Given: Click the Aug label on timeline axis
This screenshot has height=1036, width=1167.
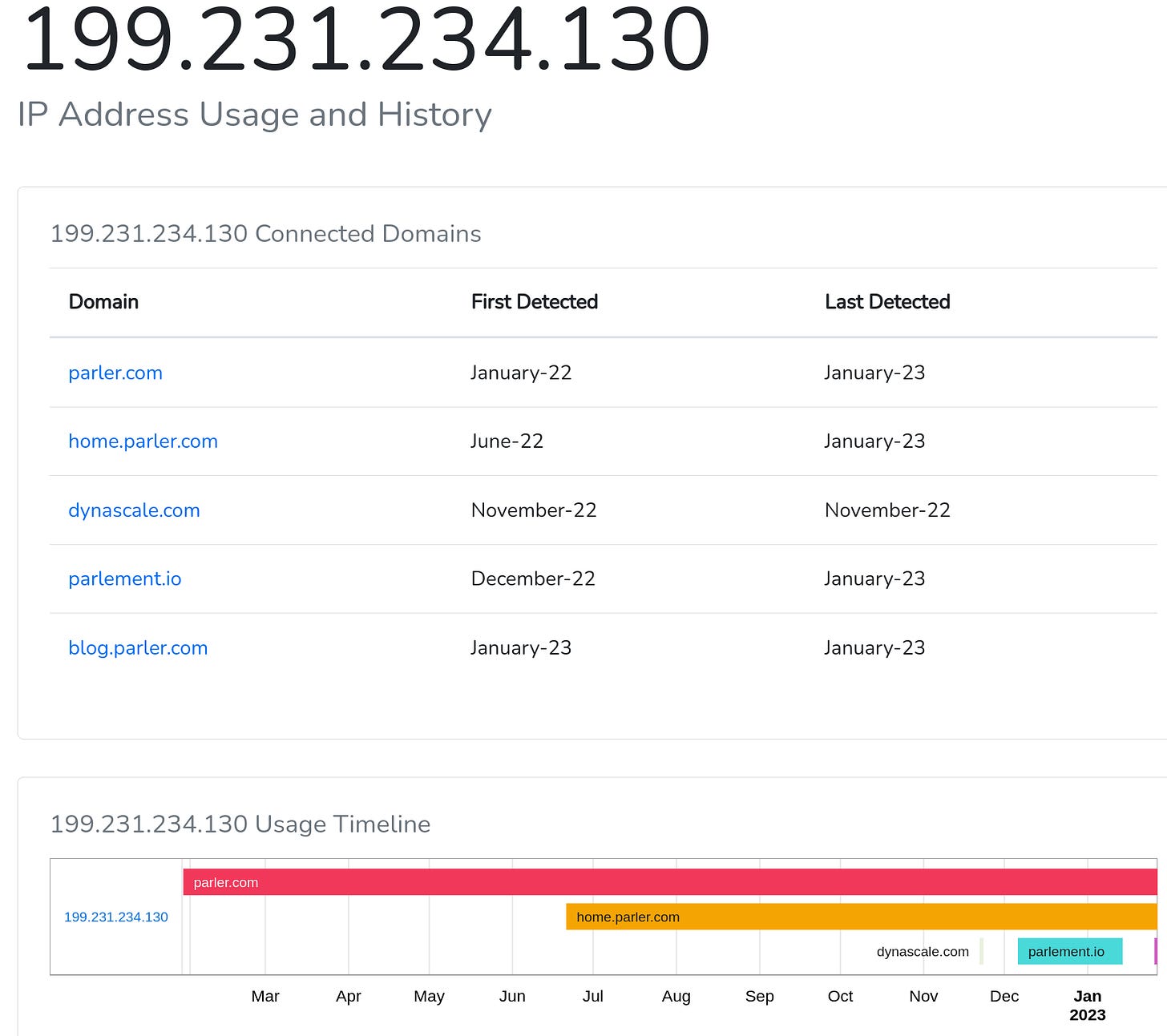Looking at the screenshot, I should [x=676, y=996].
